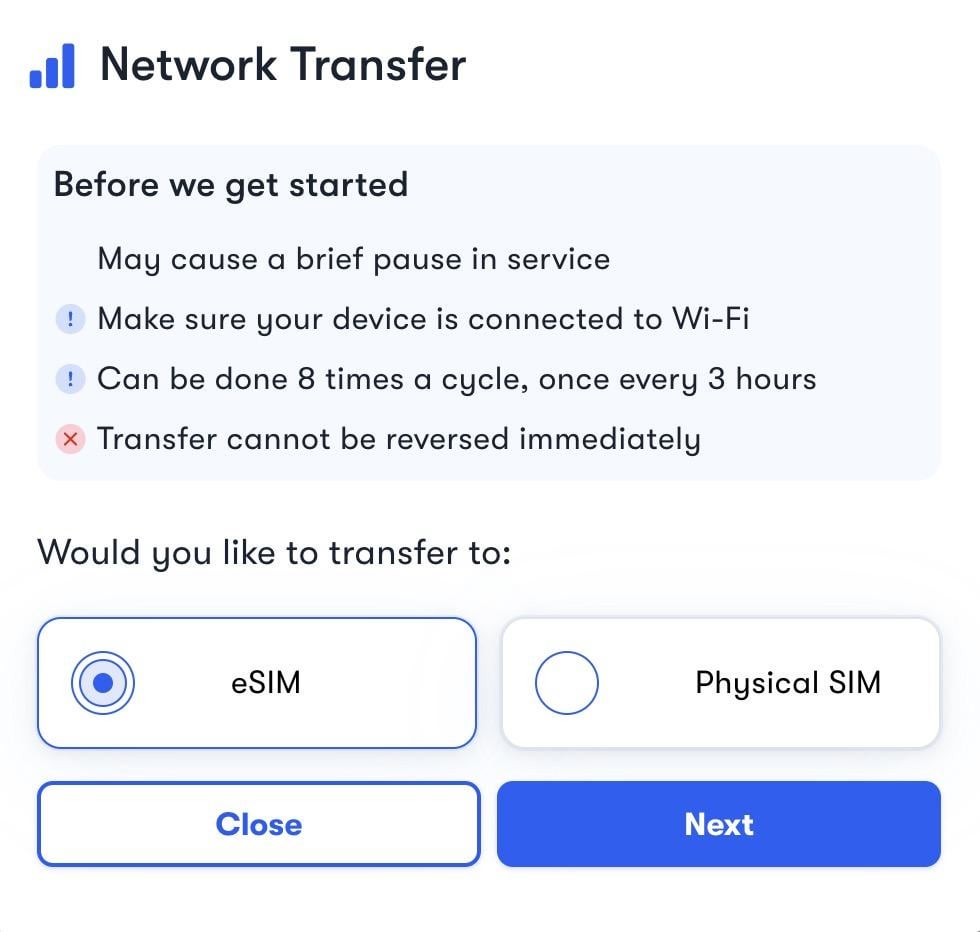
Task: Click the word Network in the dialog title
Action: [189, 64]
